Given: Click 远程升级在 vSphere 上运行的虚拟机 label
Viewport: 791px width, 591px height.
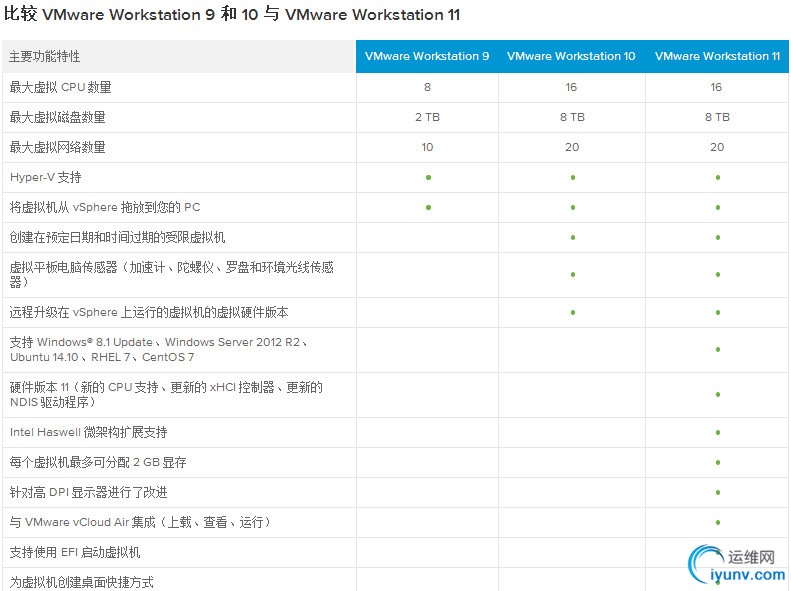Looking at the screenshot, I should click(149, 312).
